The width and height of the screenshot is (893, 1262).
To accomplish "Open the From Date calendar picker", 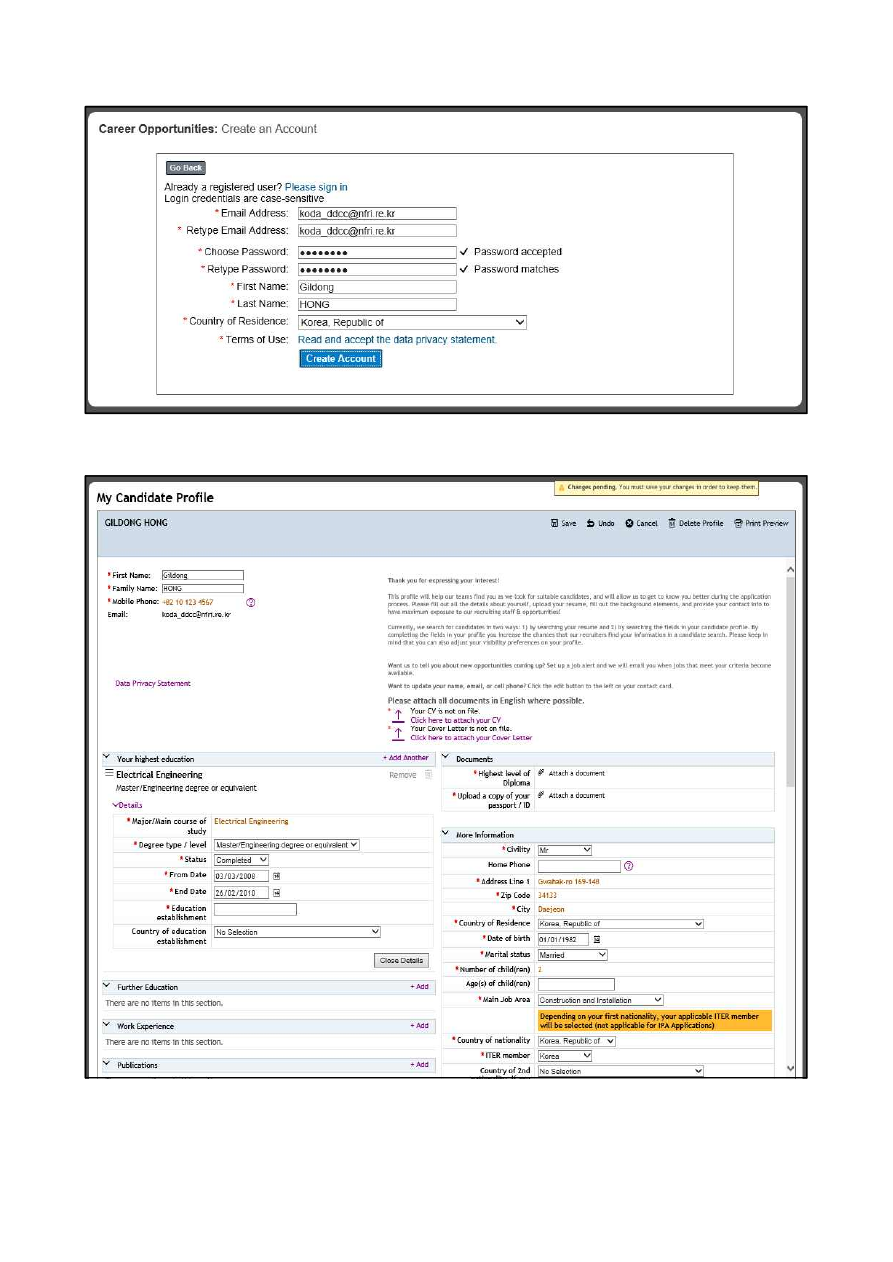I will pyautogui.click(x=277, y=875).
